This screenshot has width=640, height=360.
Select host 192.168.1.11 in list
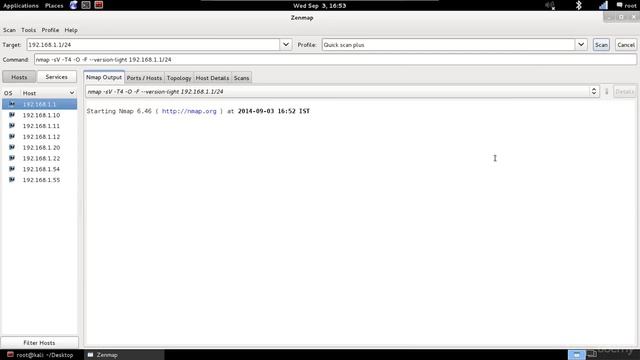(40, 126)
